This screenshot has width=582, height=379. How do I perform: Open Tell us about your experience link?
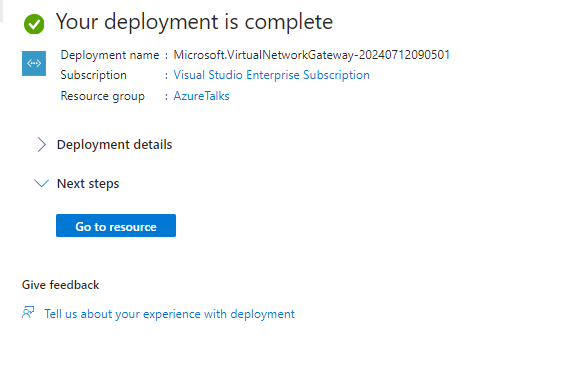pyautogui.click(x=170, y=314)
